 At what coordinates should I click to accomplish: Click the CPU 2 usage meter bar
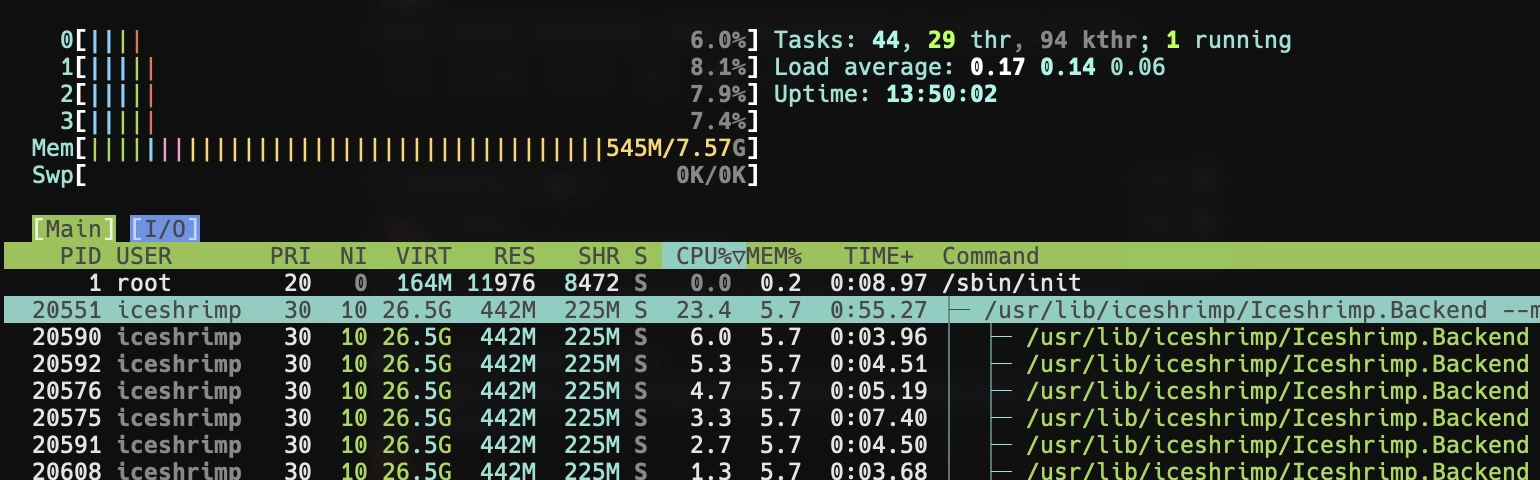point(409,95)
